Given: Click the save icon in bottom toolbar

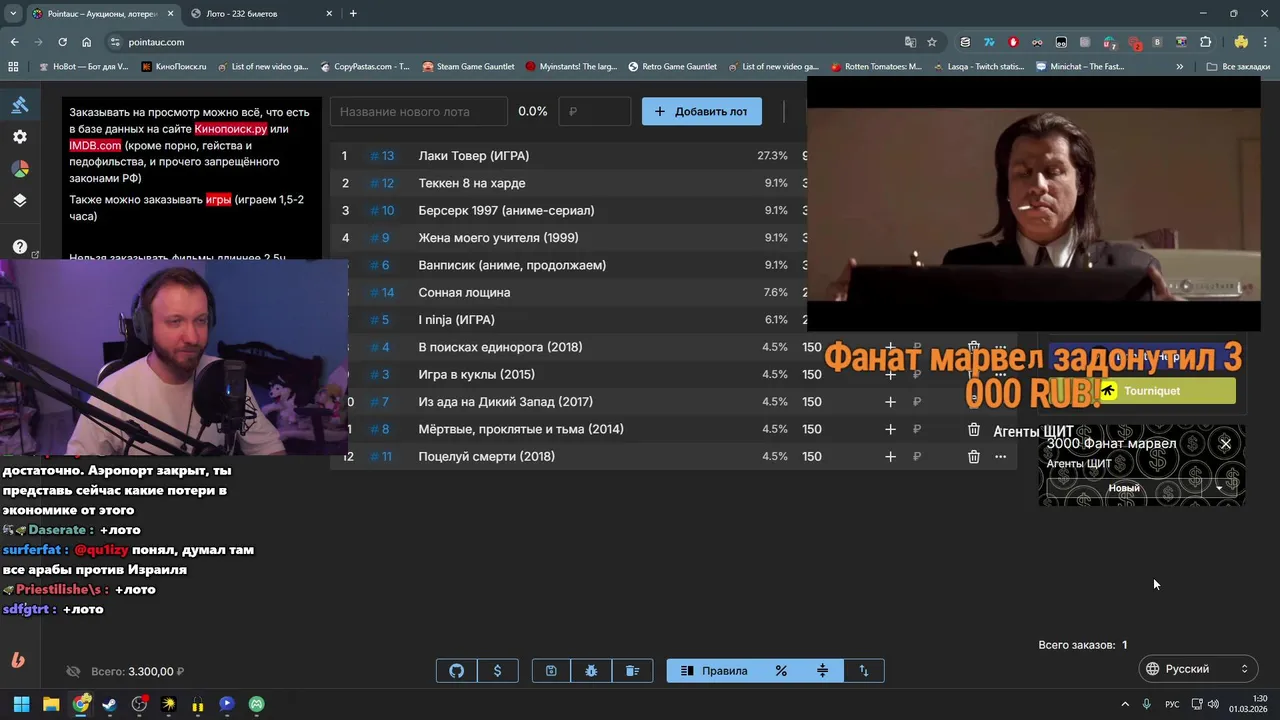Looking at the screenshot, I should [x=551, y=671].
